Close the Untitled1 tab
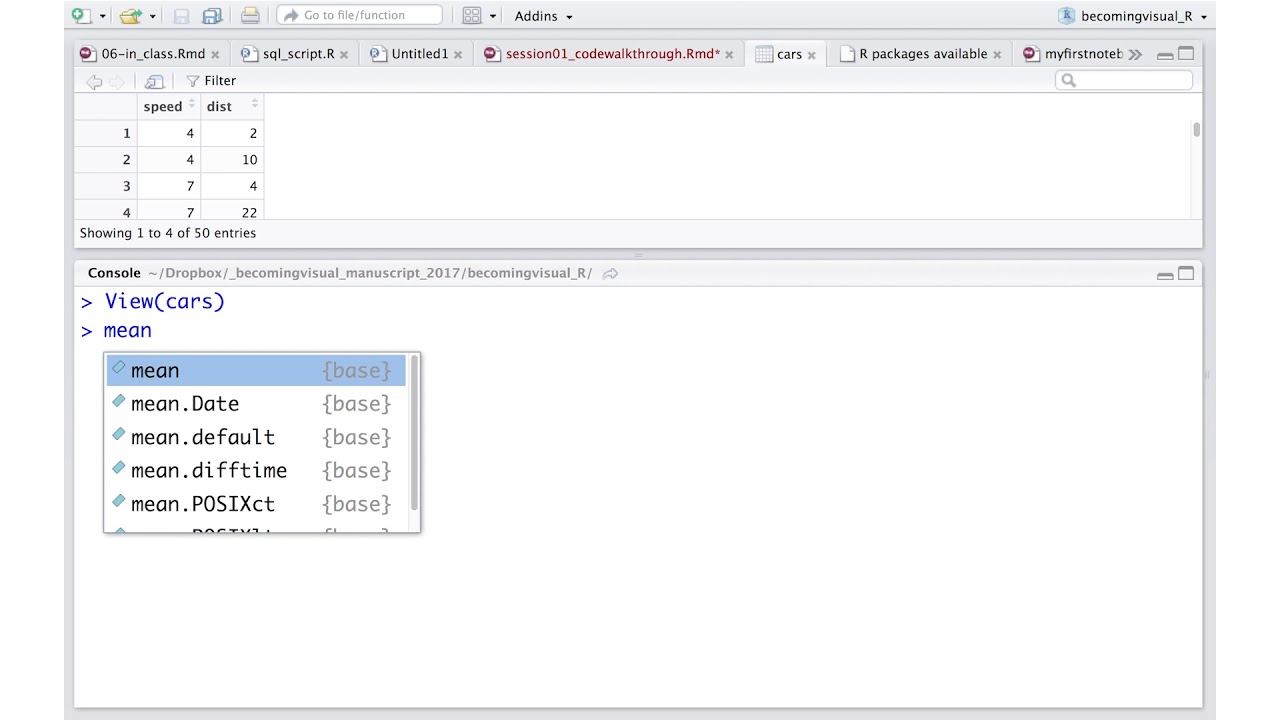The width and height of the screenshot is (1280, 720). coord(458,55)
